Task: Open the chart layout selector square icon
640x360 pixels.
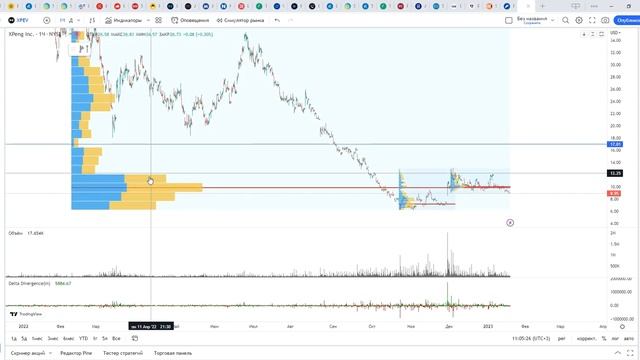Action: tap(509, 20)
